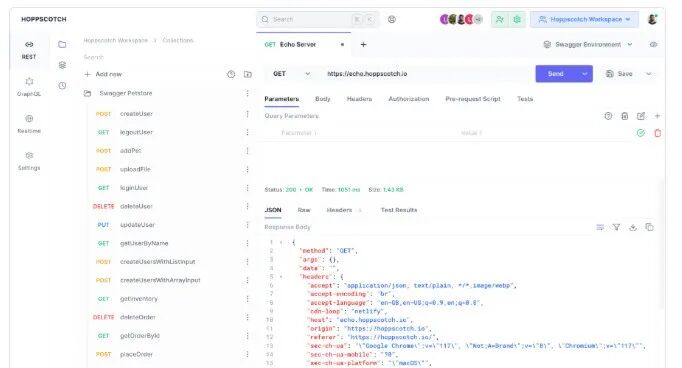This screenshot has width=682, height=368.
Task: Filter the response body with funnel icon
Action: pos(616,227)
